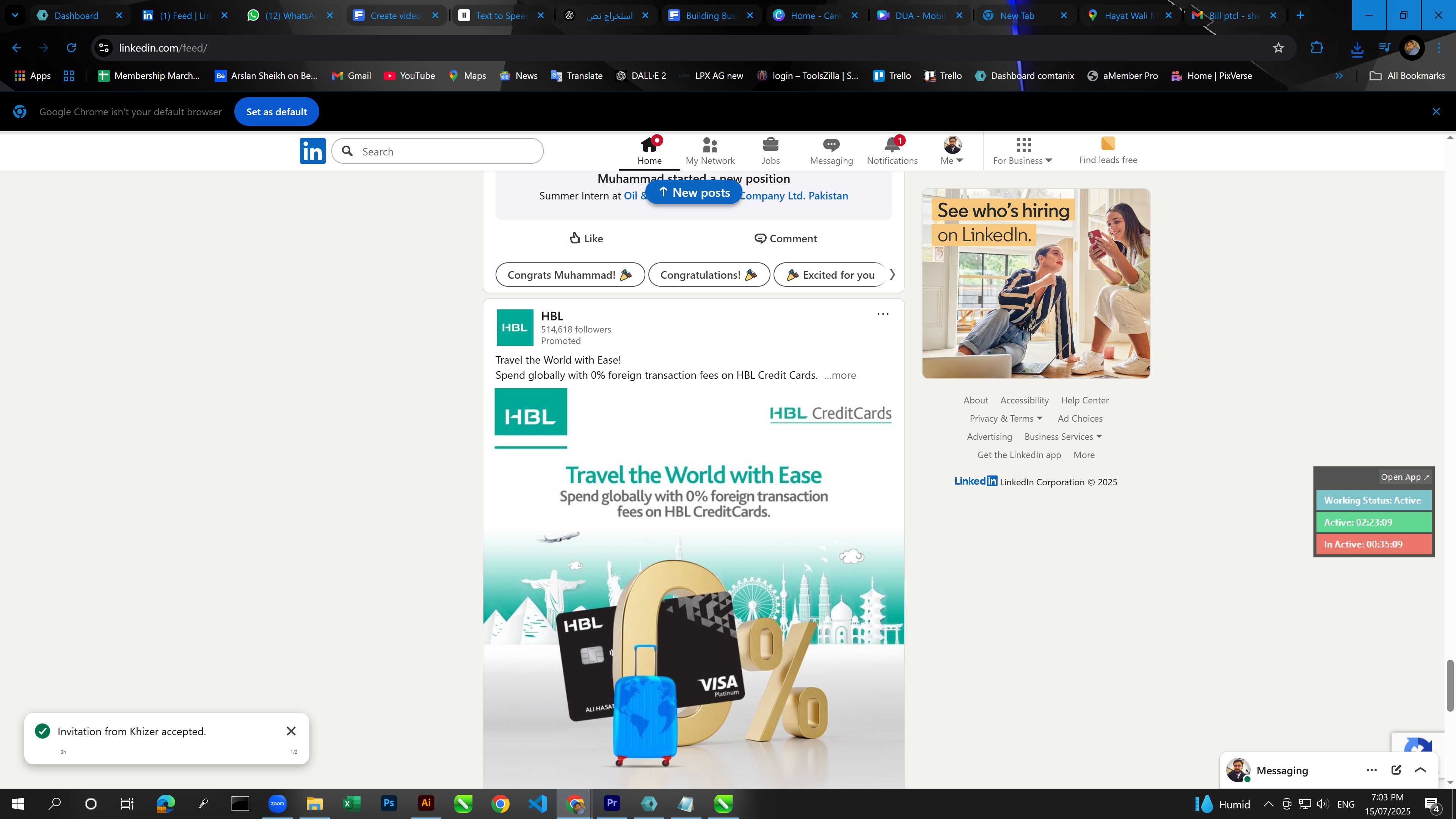The image size is (1456, 819).
Task: Show hidden system tray icons
Action: pos(1268,804)
